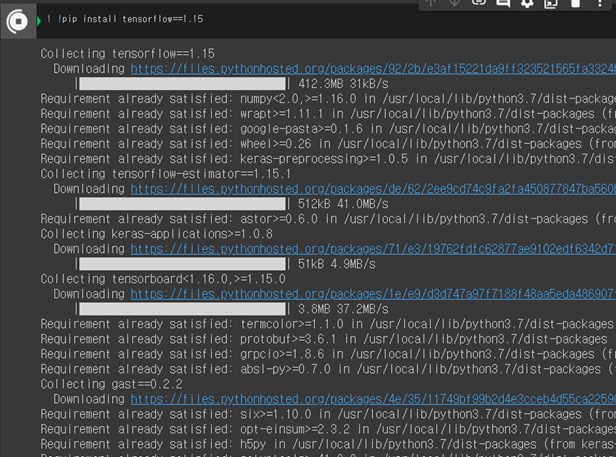The height and width of the screenshot is (457, 616).
Task: Open more cell actions menu
Action: (600, 3)
